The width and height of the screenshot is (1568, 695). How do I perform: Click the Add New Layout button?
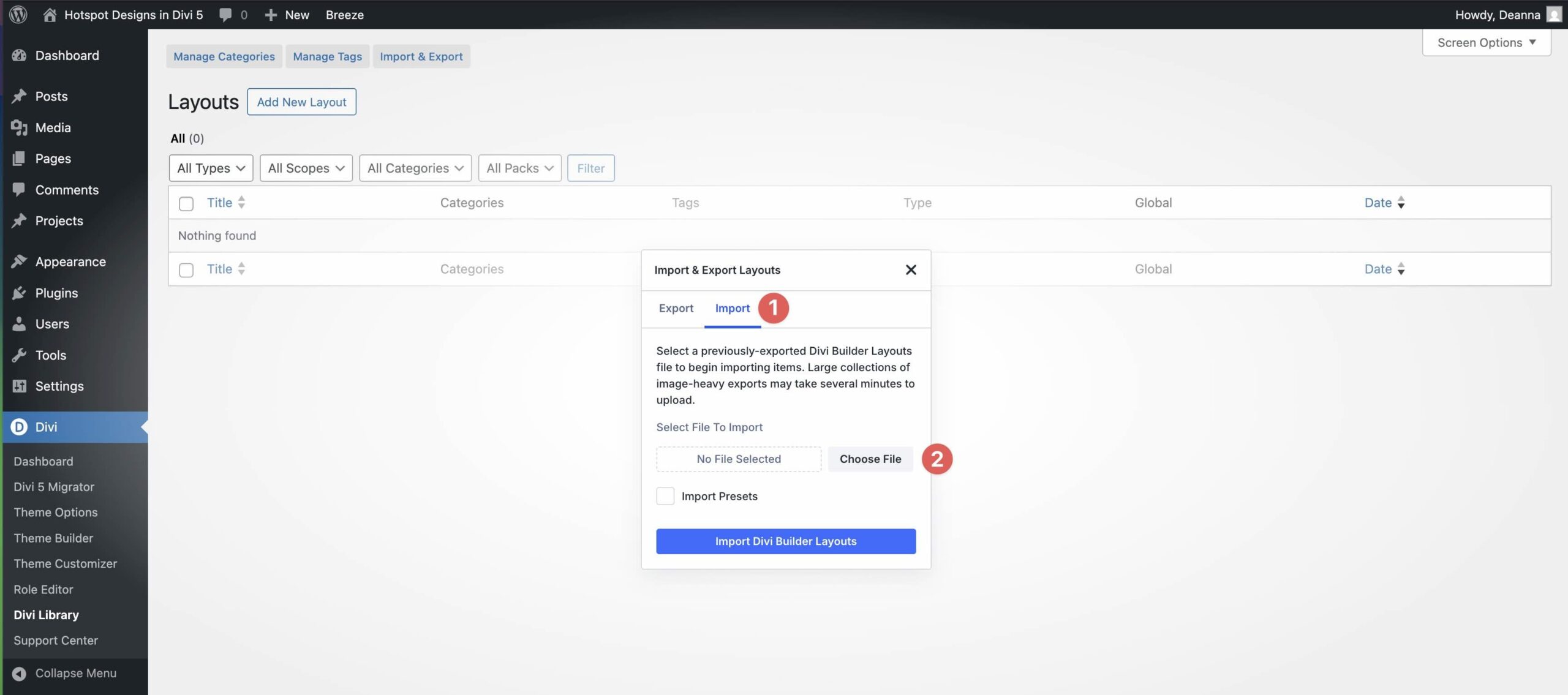[x=301, y=102]
